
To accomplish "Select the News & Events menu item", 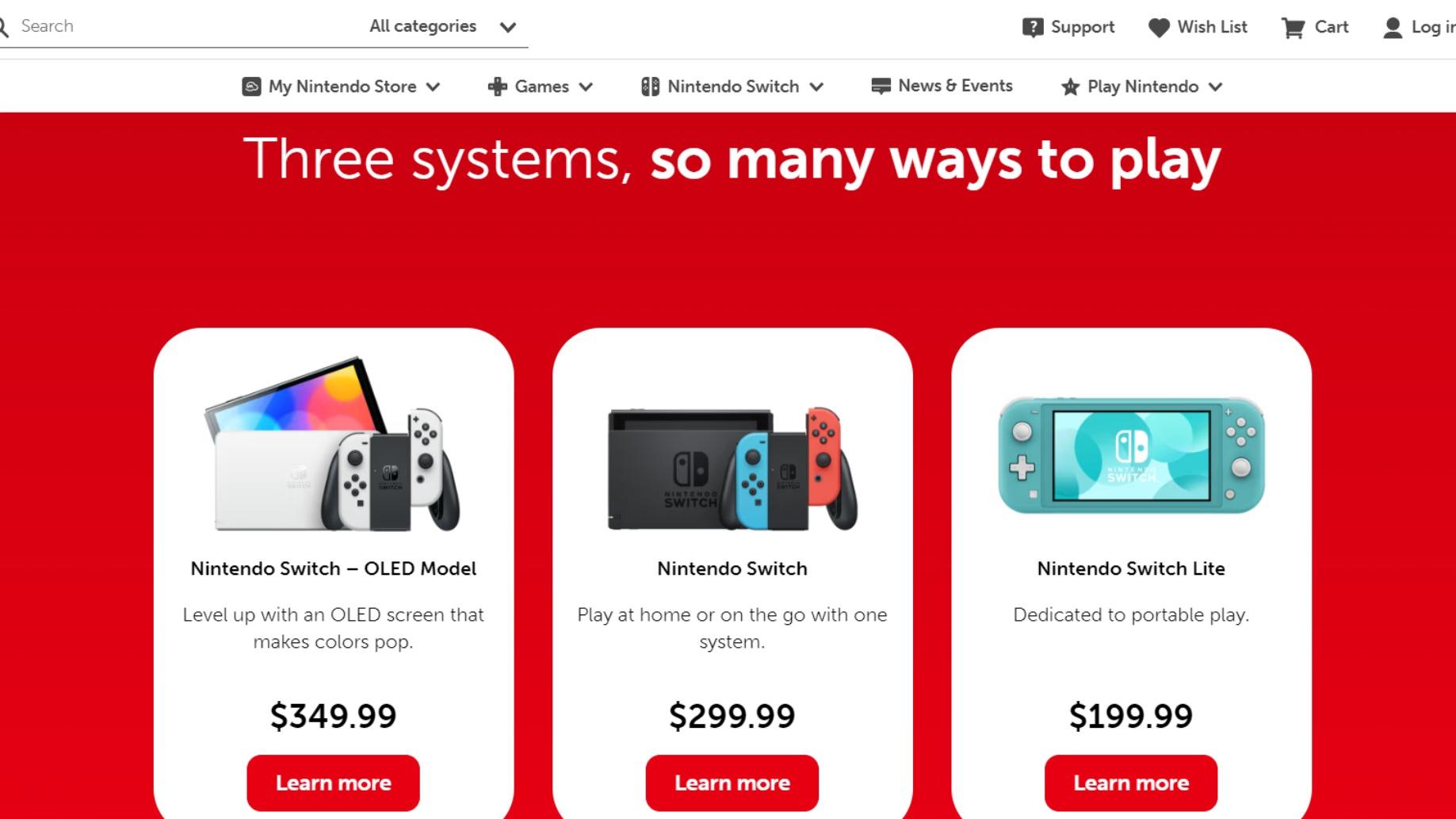I will coord(954,85).
